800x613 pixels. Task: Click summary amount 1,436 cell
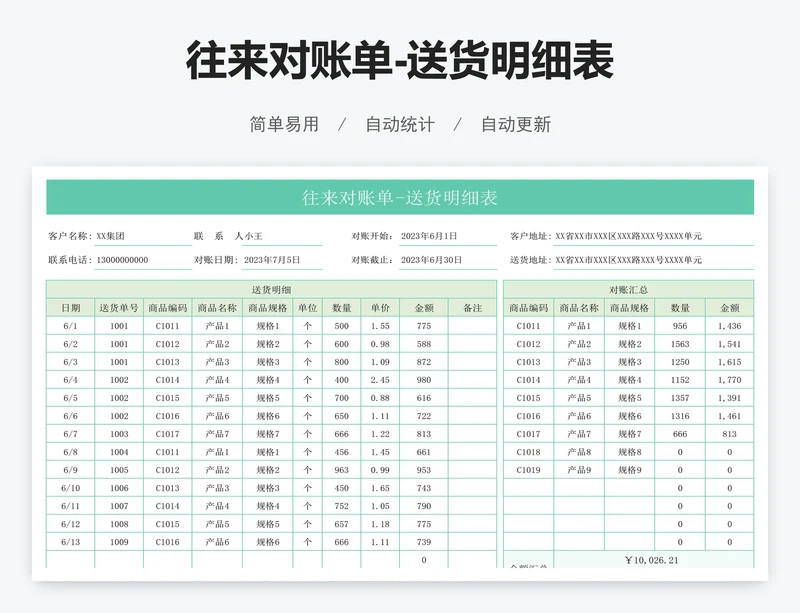point(730,326)
